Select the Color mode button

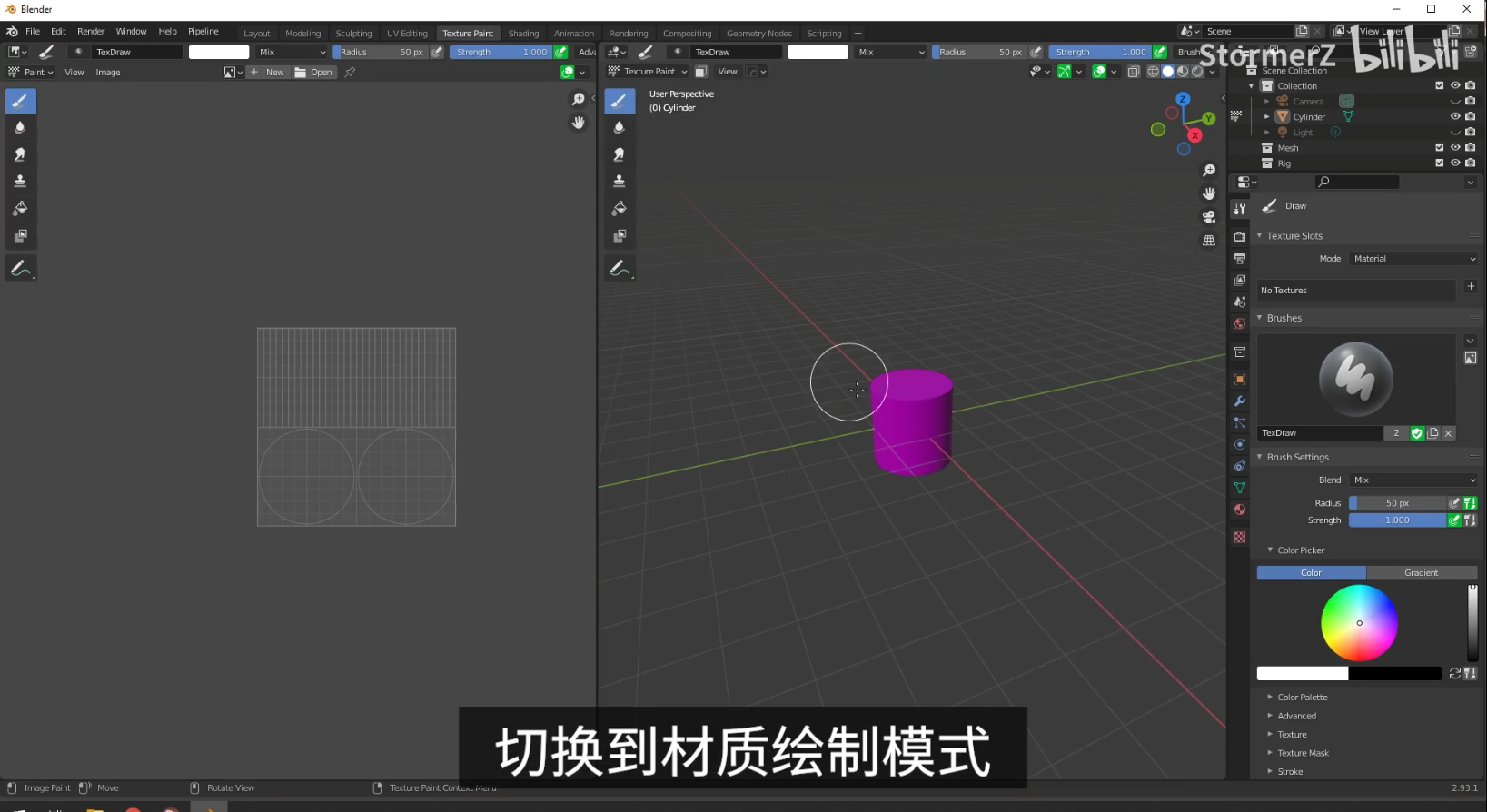coord(1311,573)
